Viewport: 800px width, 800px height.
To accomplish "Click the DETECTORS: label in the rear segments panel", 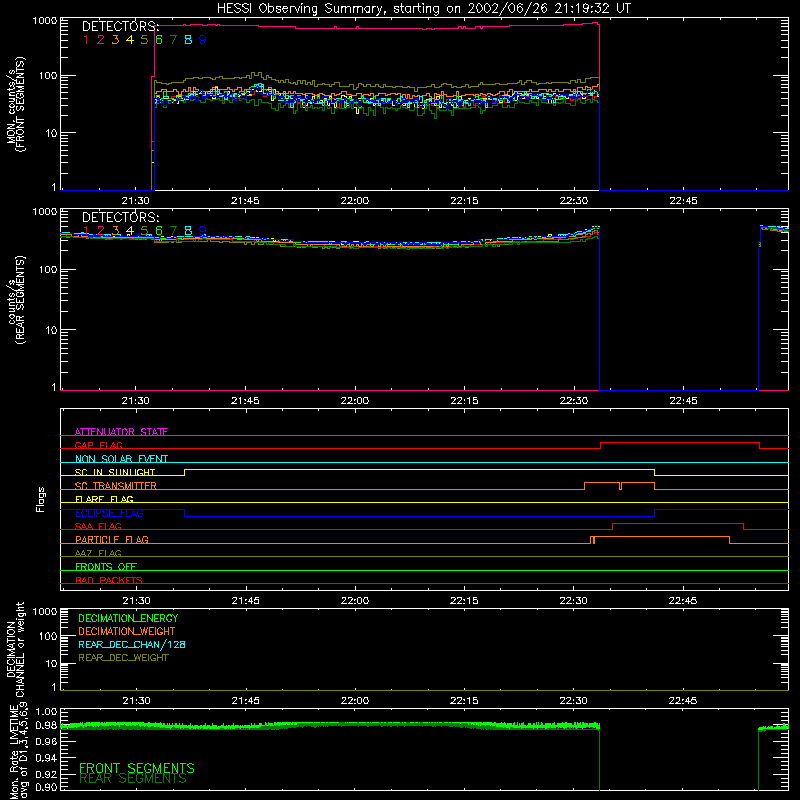I will point(121,217).
